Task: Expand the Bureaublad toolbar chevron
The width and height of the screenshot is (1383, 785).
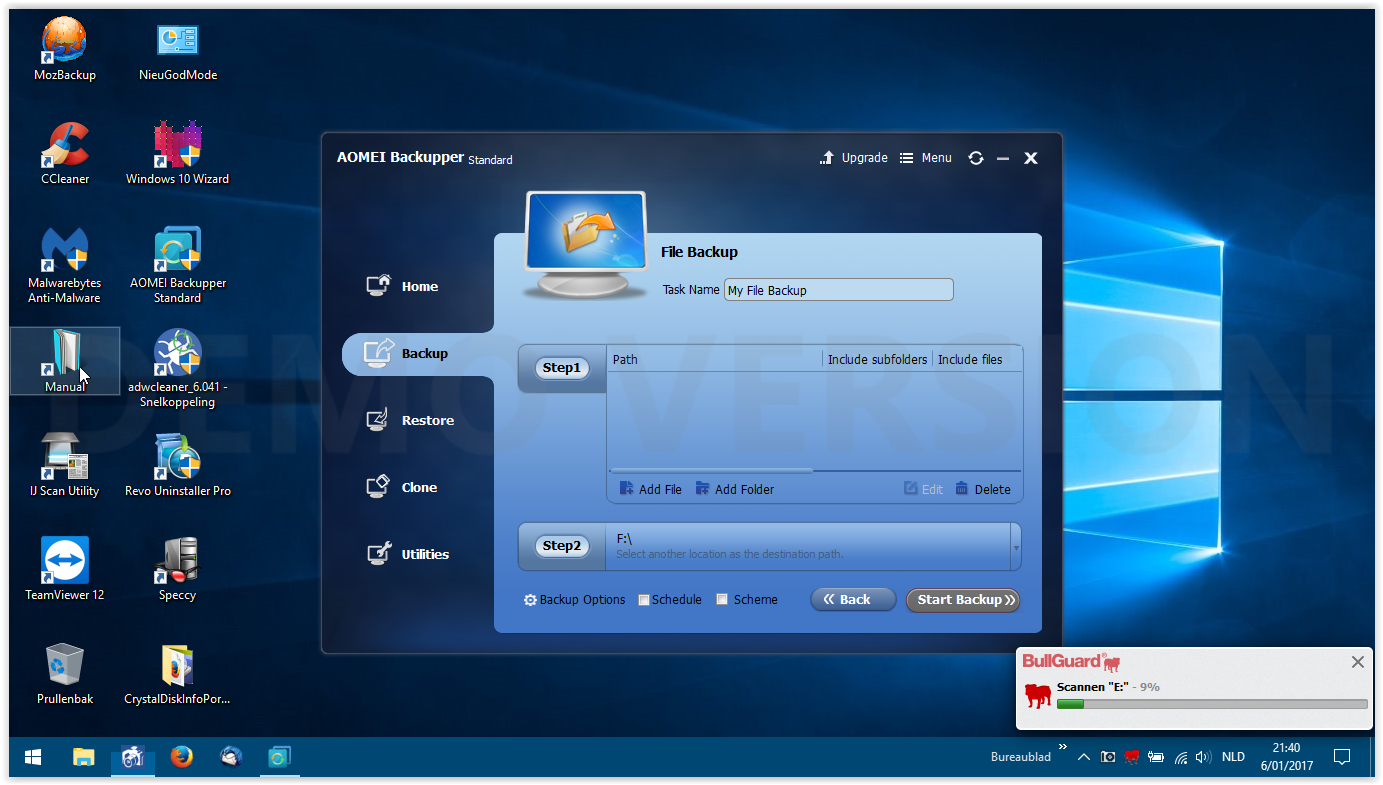Action: 1063,746
